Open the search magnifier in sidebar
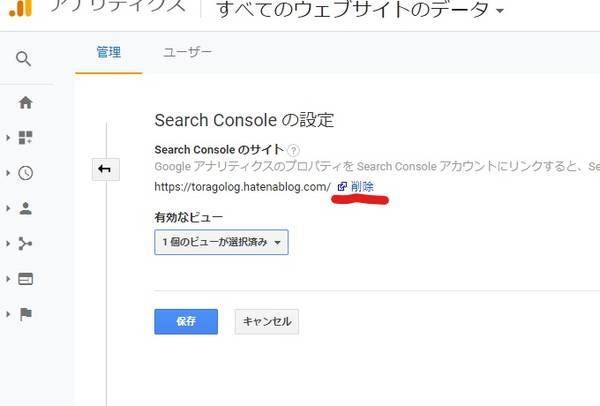This screenshot has width=600, height=406. pos(23,59)
